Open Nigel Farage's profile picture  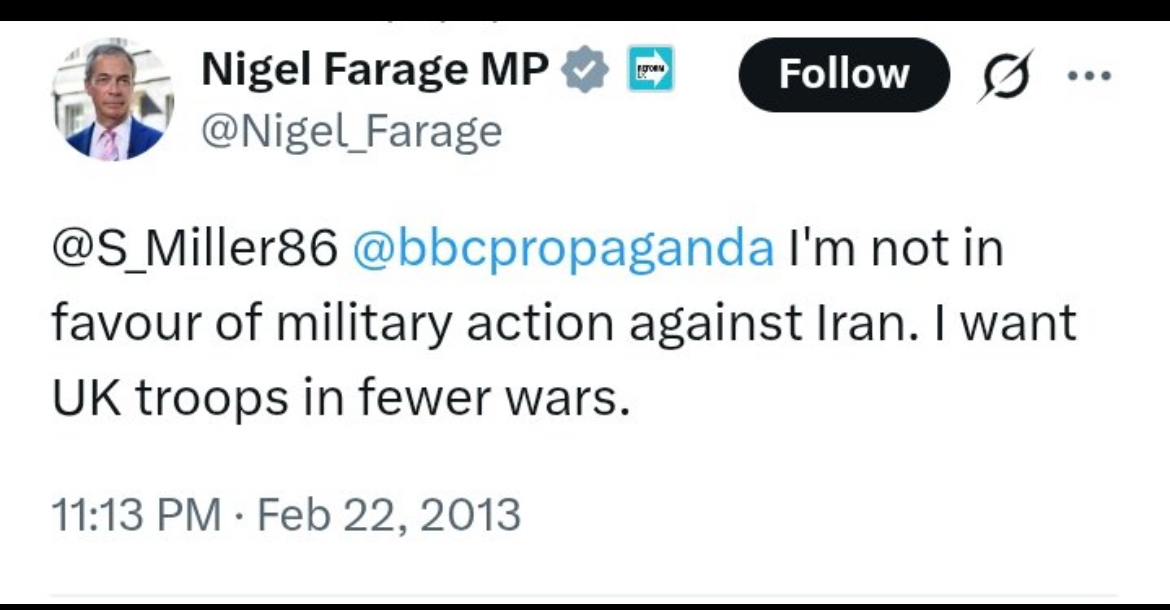113,100
